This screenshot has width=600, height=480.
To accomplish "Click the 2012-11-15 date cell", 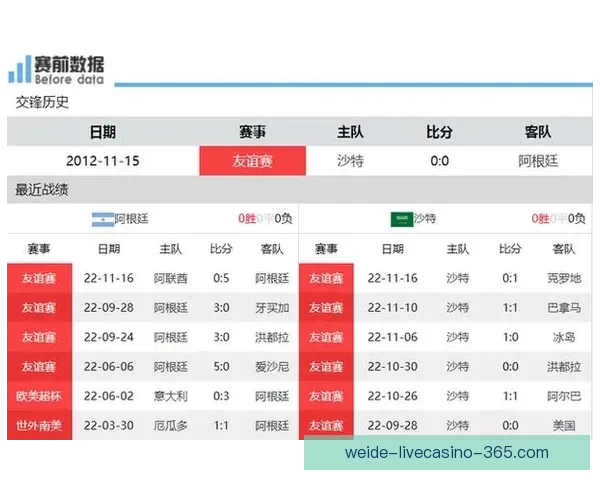I will click(x=103, y=161).
